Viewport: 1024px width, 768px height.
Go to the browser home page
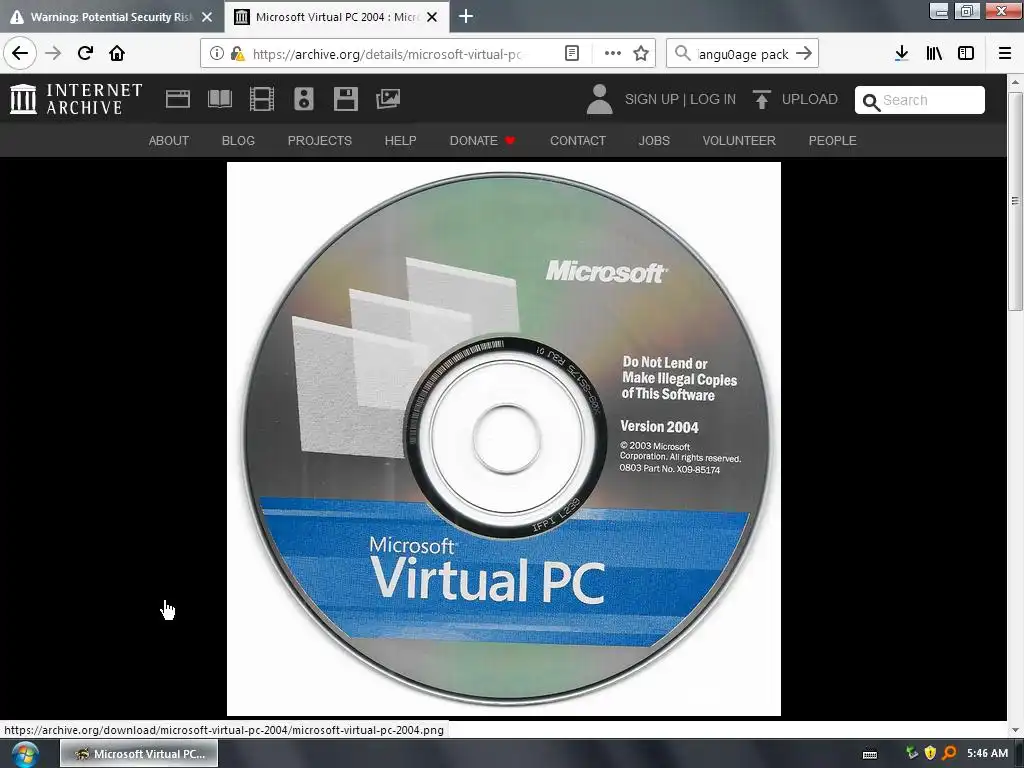117,53
